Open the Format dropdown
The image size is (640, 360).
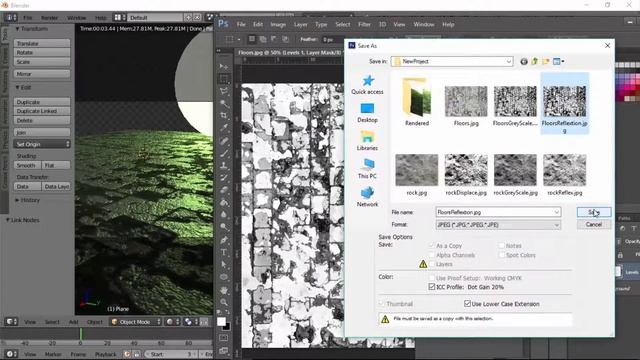498,225
